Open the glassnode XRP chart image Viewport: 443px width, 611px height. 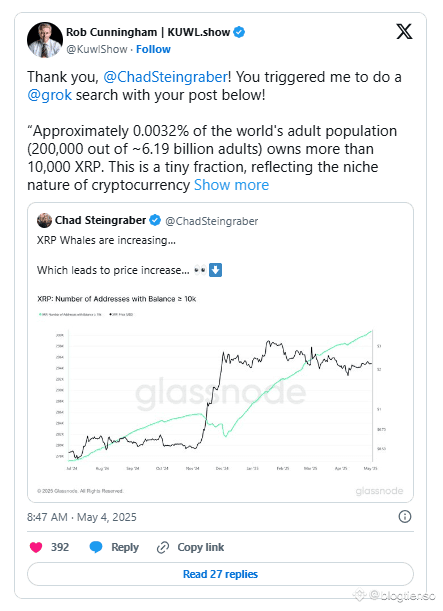220,394
